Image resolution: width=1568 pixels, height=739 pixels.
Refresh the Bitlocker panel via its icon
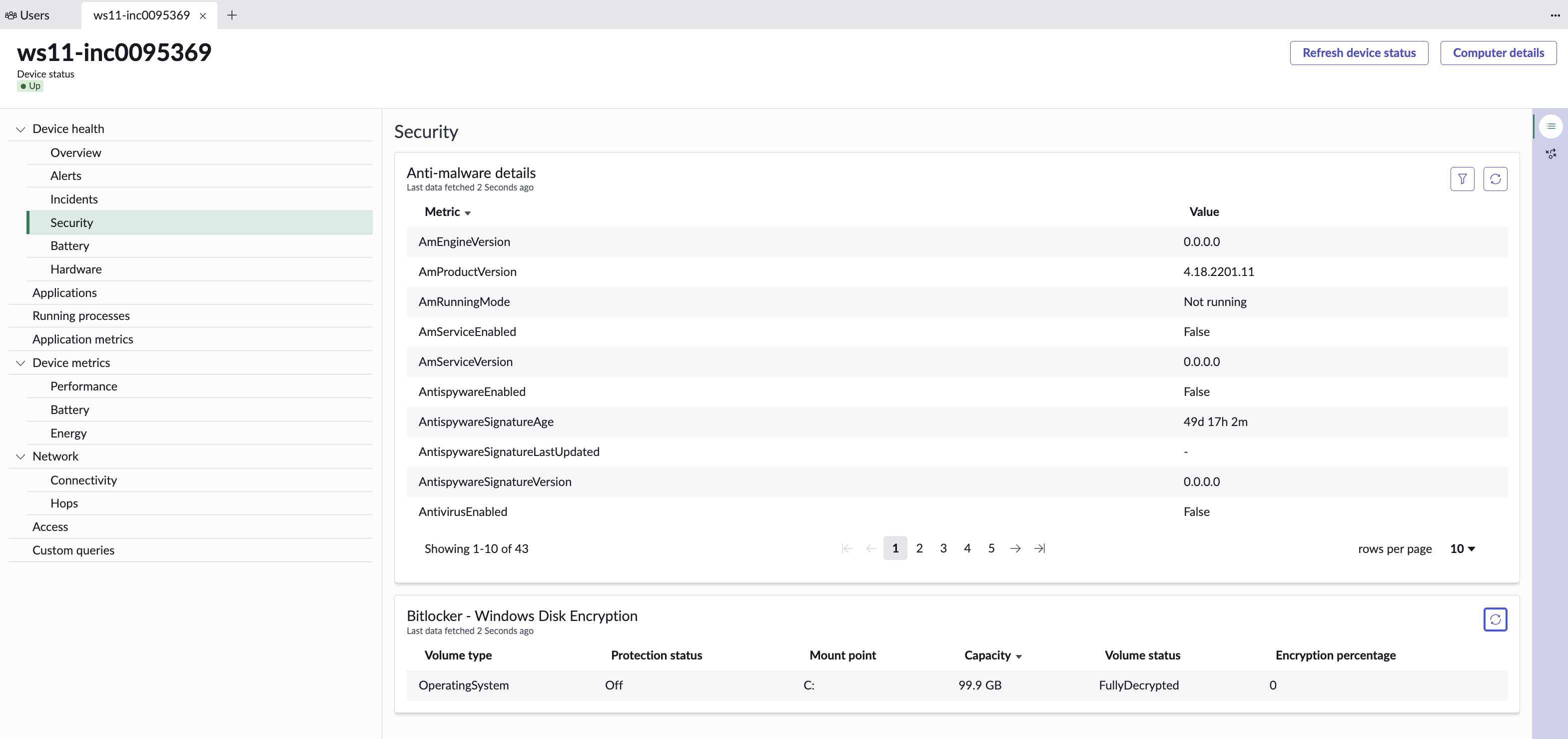click(x=1495, y=619)
